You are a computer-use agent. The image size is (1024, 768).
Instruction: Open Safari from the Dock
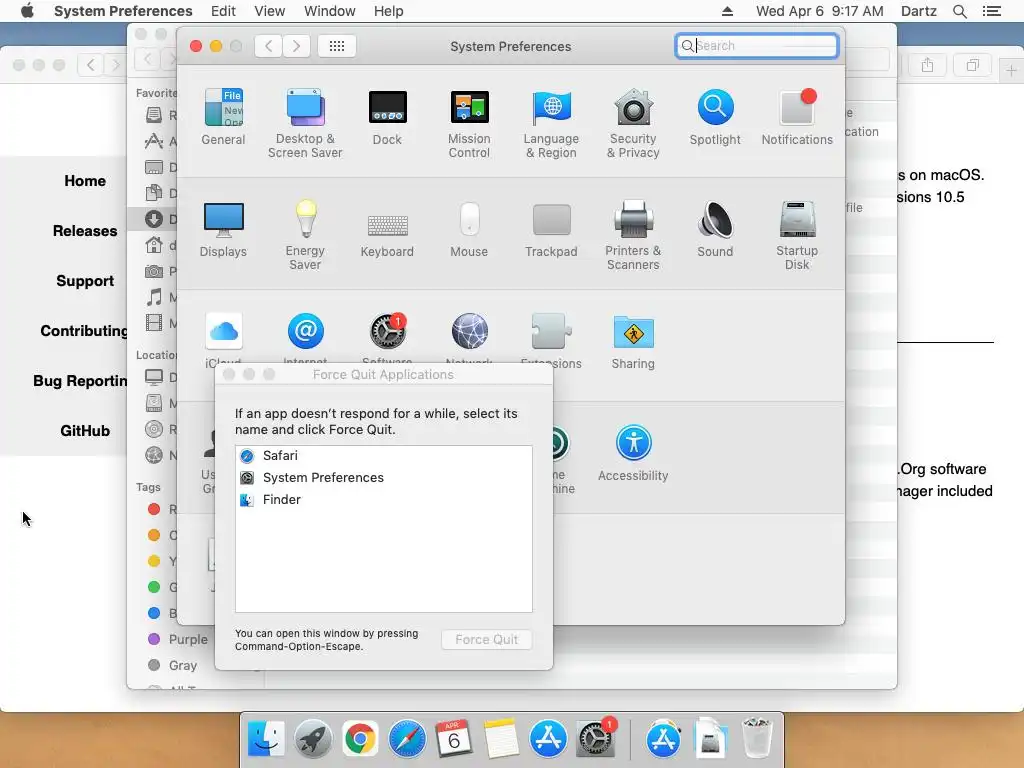coord(407,739)
